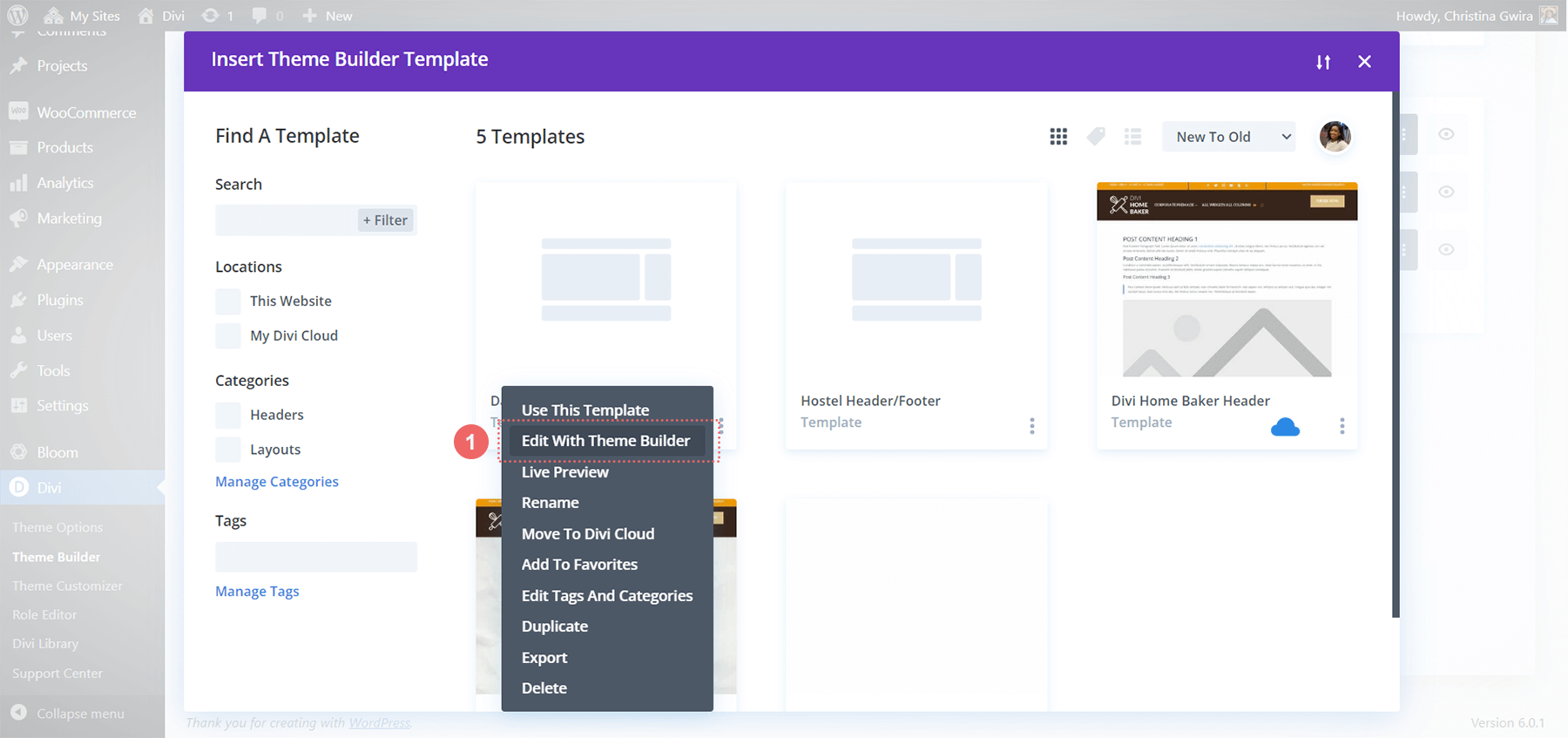Screen dimensions: 1568x738
Task: Check the This Website location checkbox
Action: (228, 301)
